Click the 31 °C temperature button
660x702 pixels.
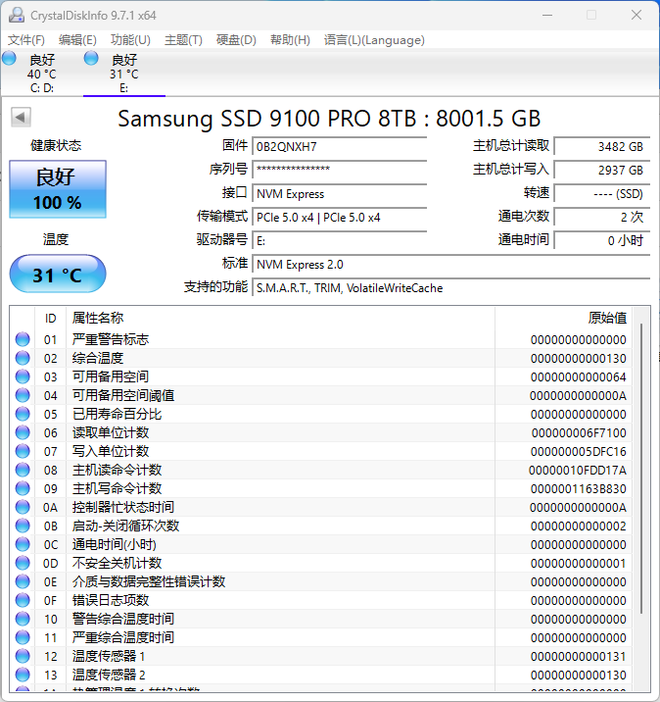(x=57, y=275)
